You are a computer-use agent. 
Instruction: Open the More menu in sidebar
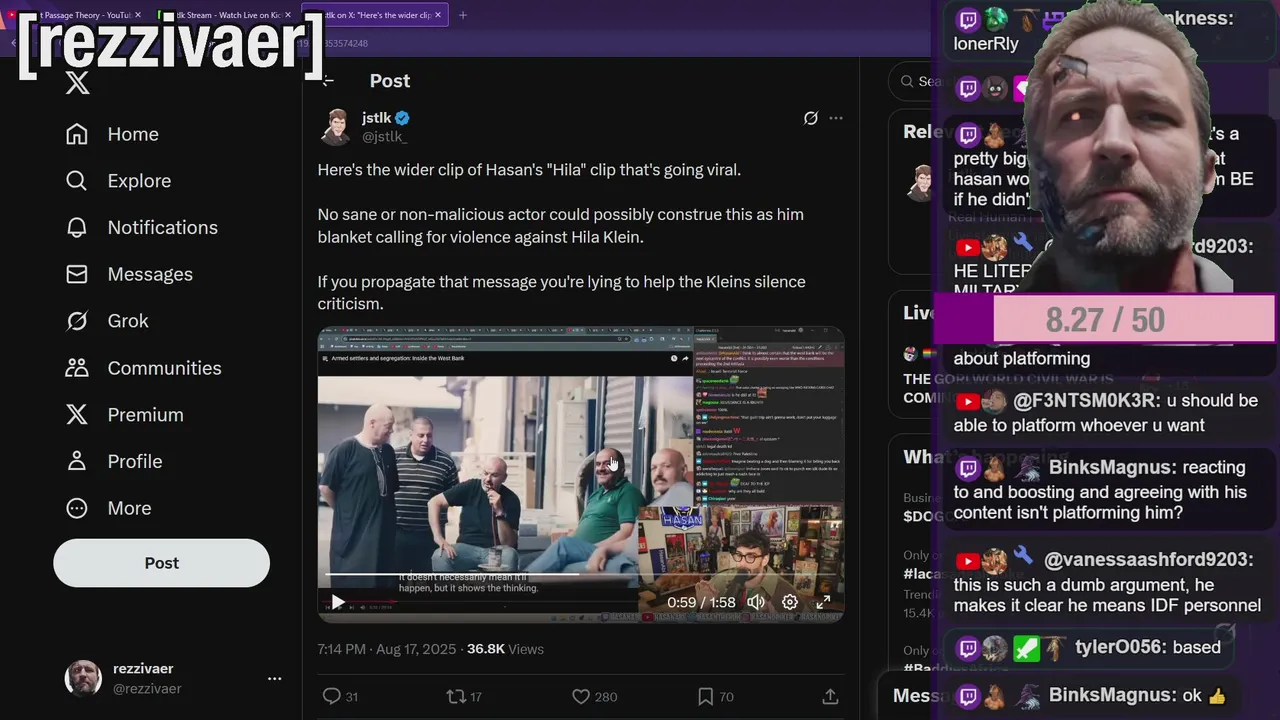click(108, 508)
